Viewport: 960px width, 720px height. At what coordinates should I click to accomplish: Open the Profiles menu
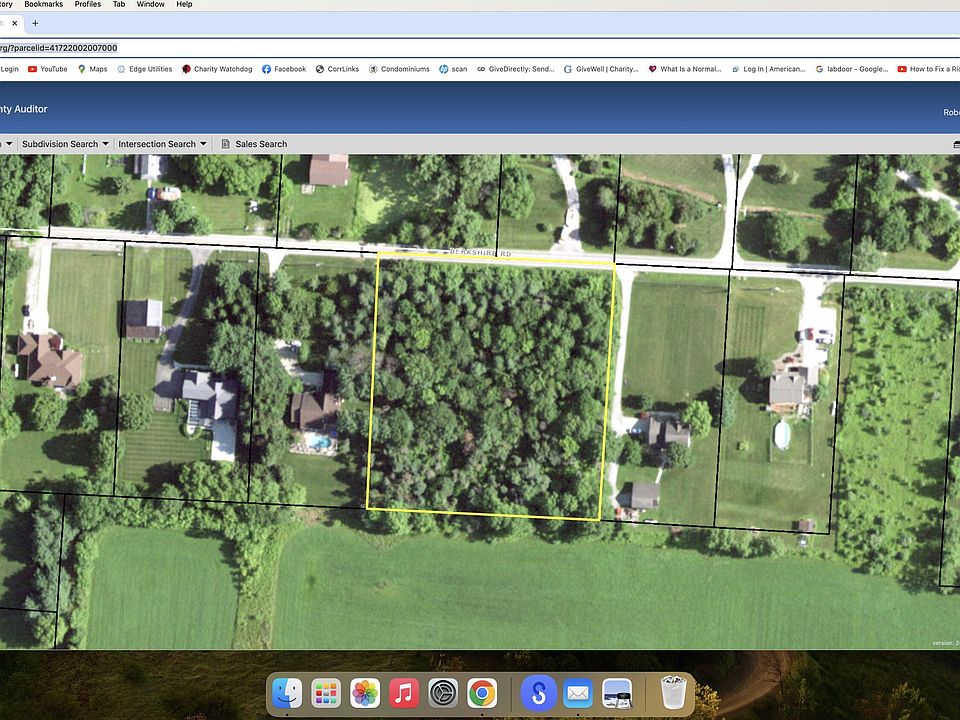[x=88, y=4]
